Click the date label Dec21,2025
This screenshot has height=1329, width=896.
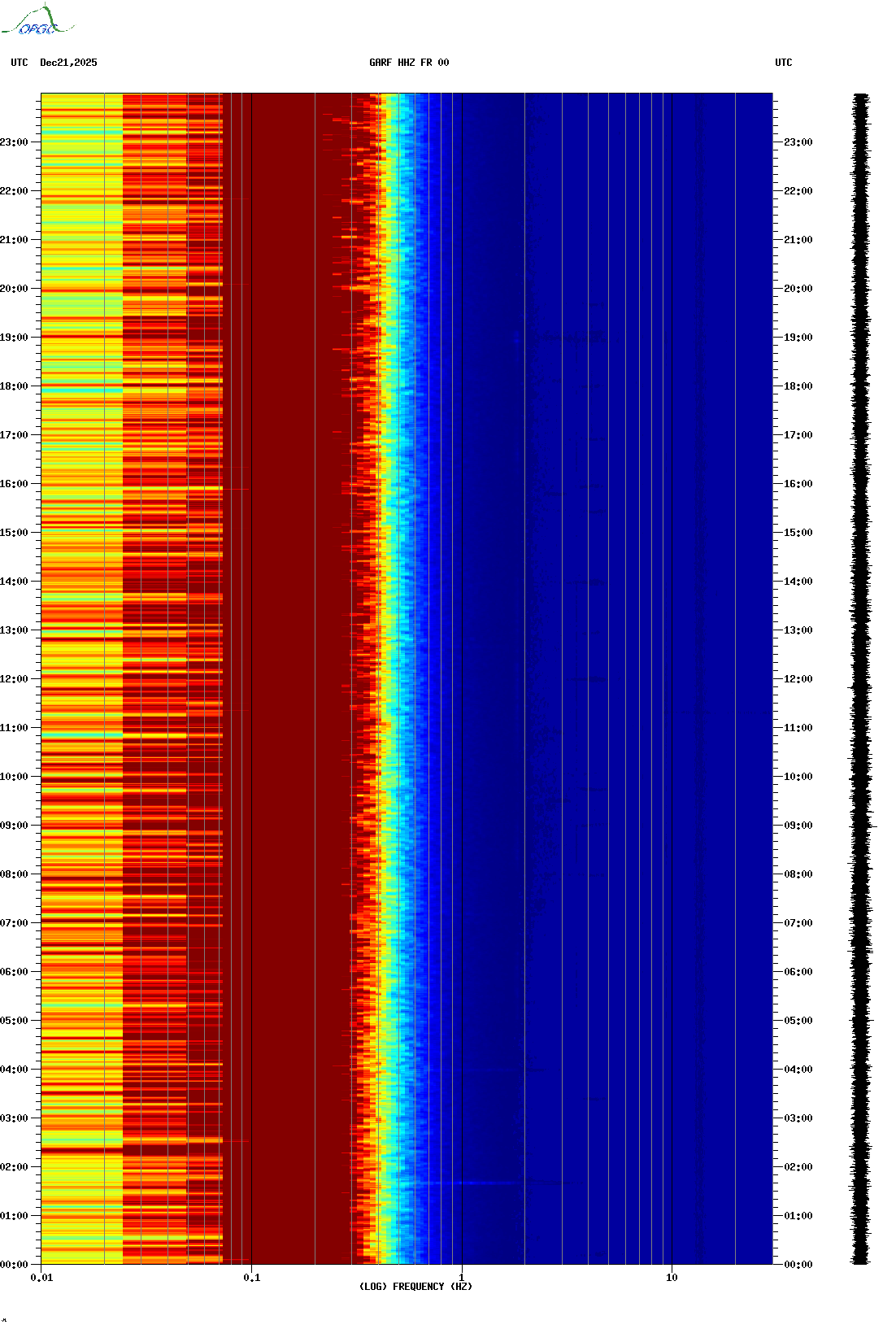pos(68,63)
